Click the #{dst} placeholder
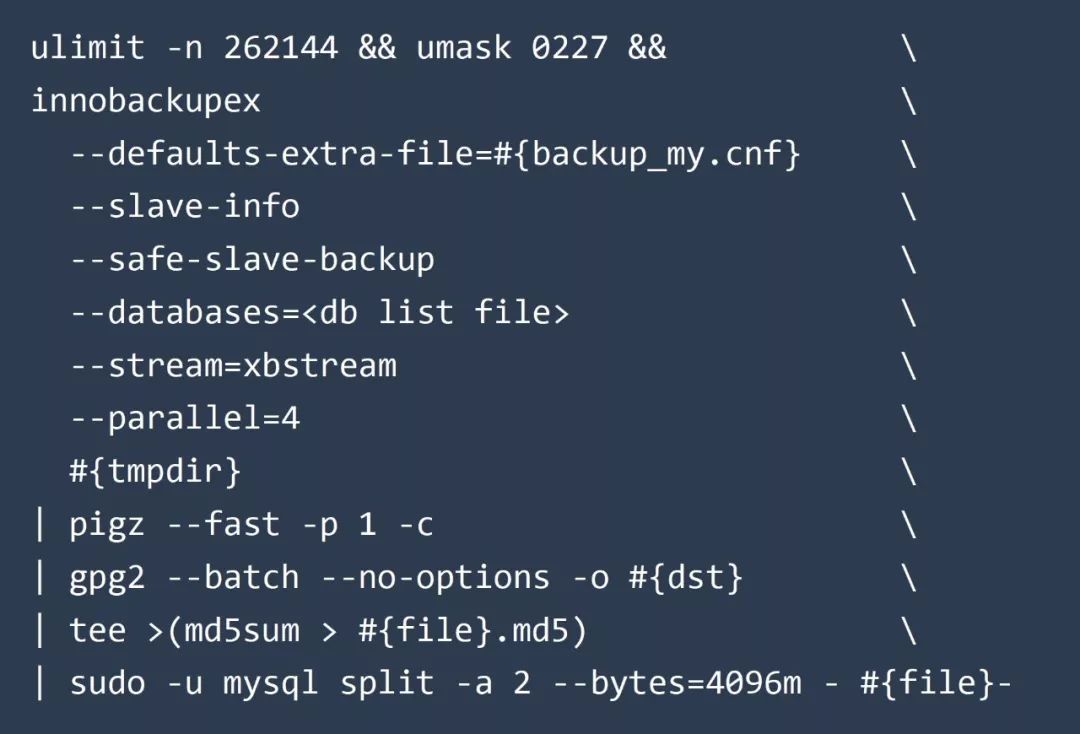This screenshot has height=734, width=1080. (x=686, y=578)
